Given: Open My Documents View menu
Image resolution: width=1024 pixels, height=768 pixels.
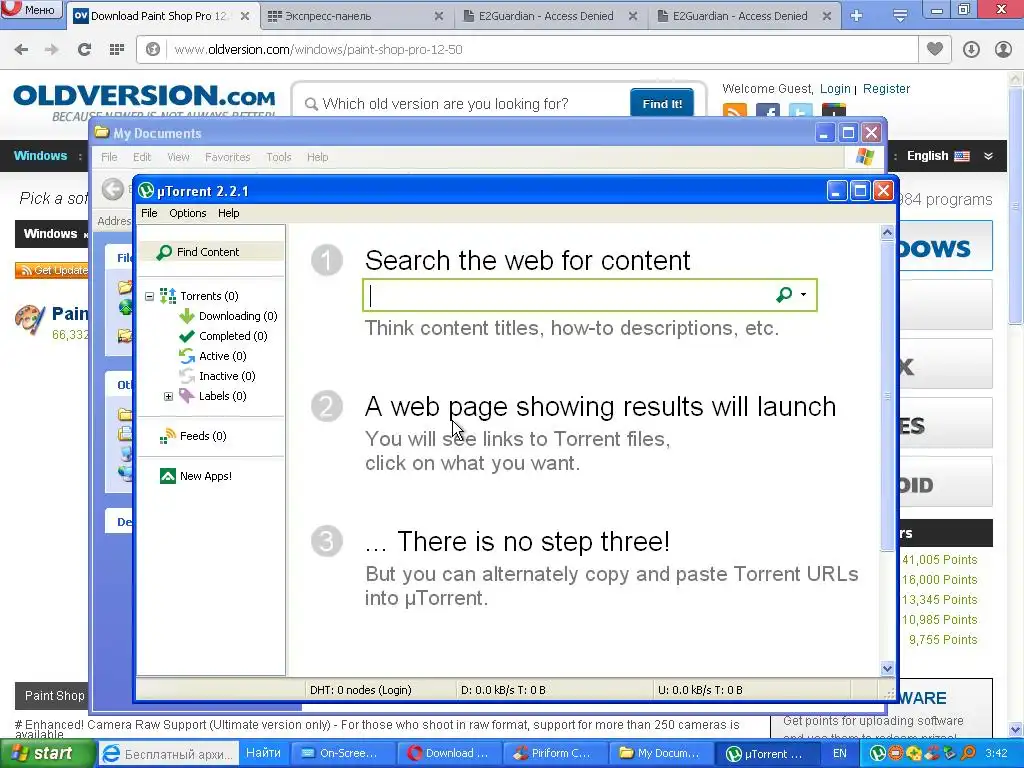Looking at the screenshot, I should pos(178,157).
